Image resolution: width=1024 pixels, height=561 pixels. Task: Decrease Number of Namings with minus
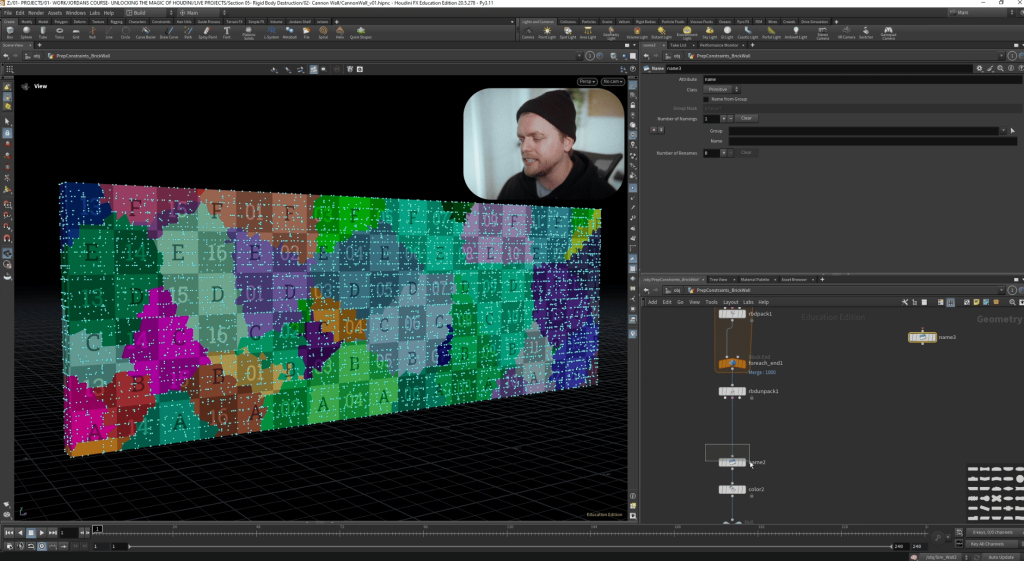point(731,118)
